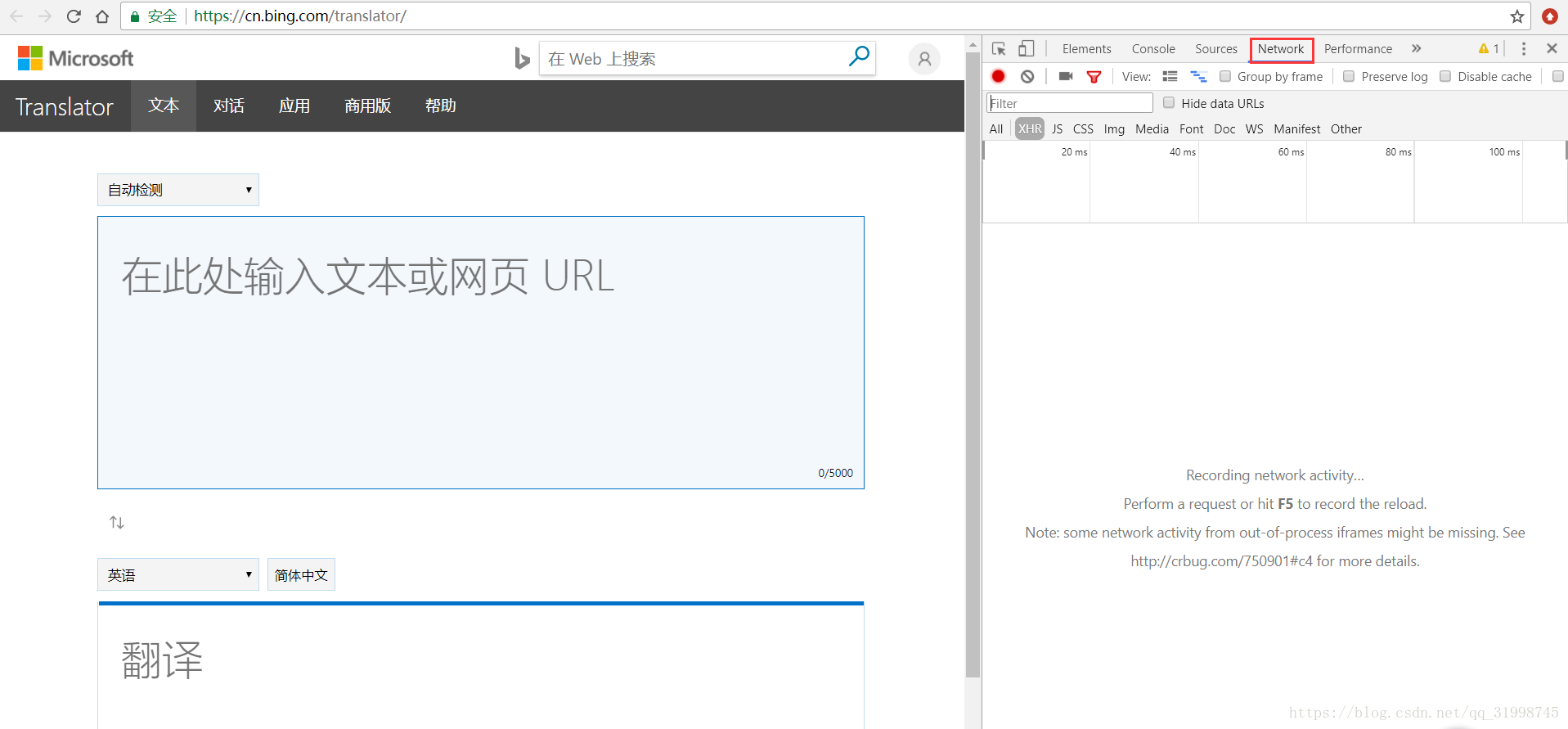Screen dimensions: 1568x729
Task: Open the DevTools three-dot menu
Action: pyautogui.click(x=1523, y=49)
